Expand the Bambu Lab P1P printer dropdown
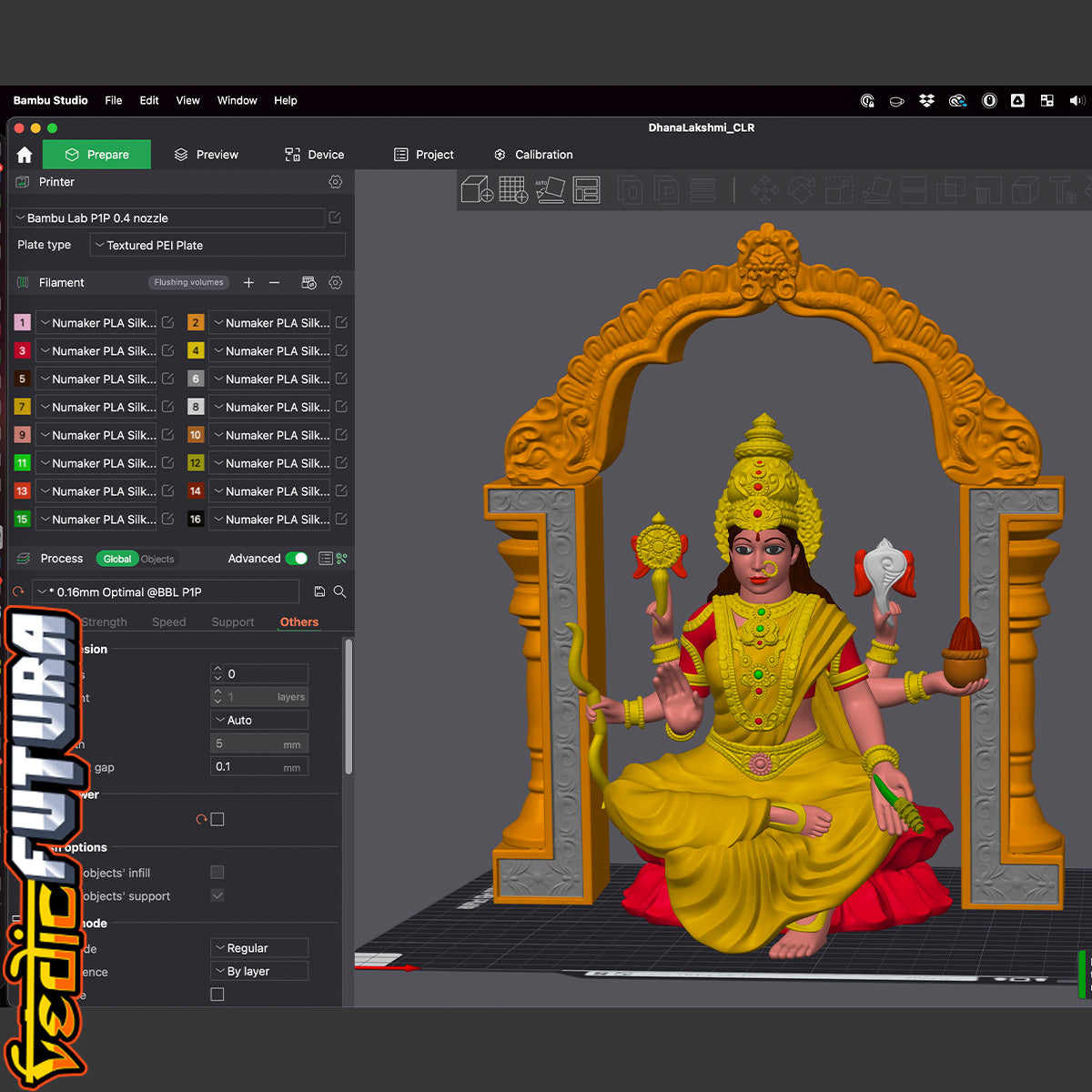 [x=169, y=218]
